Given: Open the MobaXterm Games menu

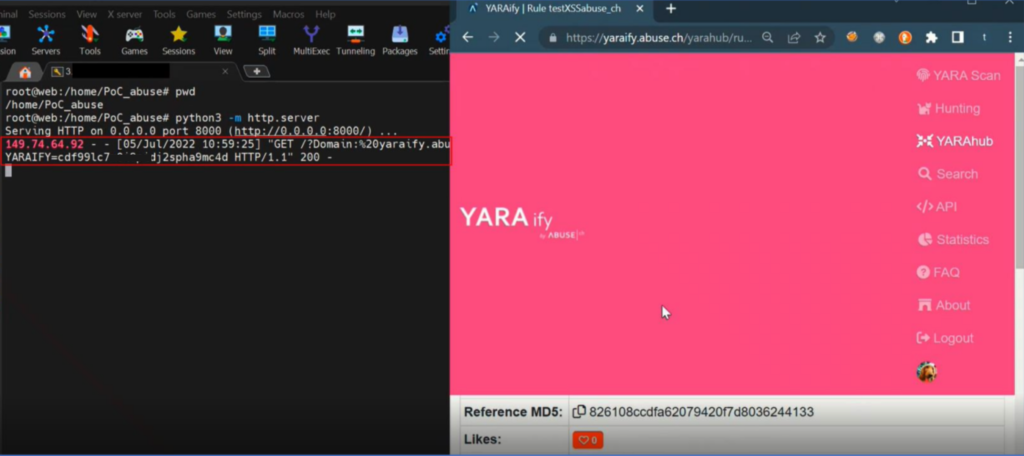Looking at the screenshot, I should [x=201, y=14].
